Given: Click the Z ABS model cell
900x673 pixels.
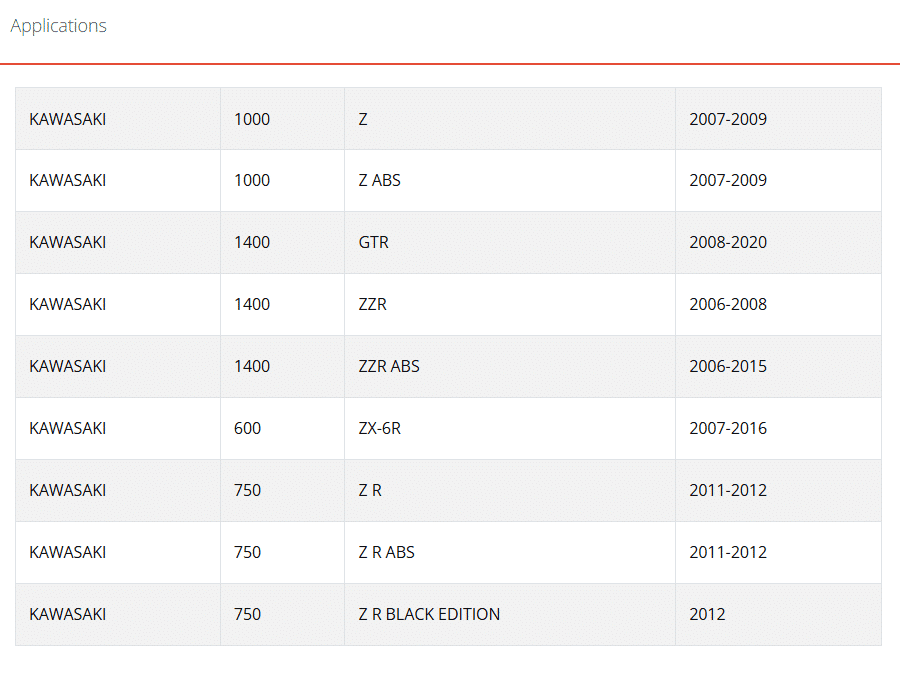Looking at the screenshot, I should tap(379, 180).
